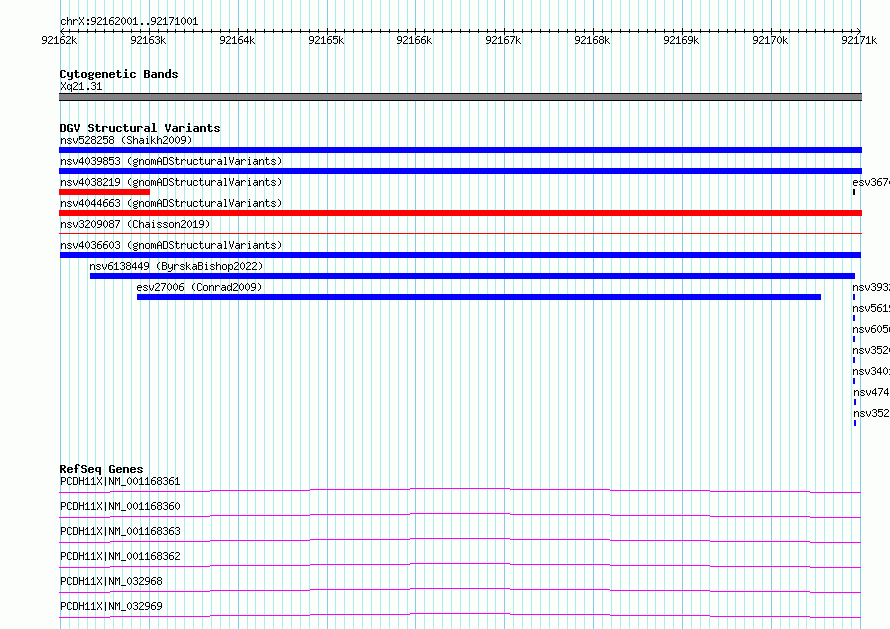Image resolution: width=890 pixels, height=629 pixels.
Task: Click the RefSeq Genes track heading
Action: pyautogui.click(x=101, y=469)
